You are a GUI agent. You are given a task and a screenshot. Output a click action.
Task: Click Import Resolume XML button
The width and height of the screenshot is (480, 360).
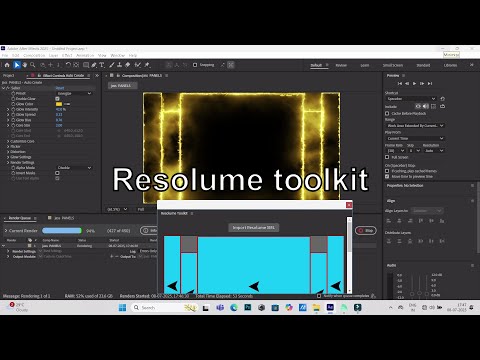254,228
